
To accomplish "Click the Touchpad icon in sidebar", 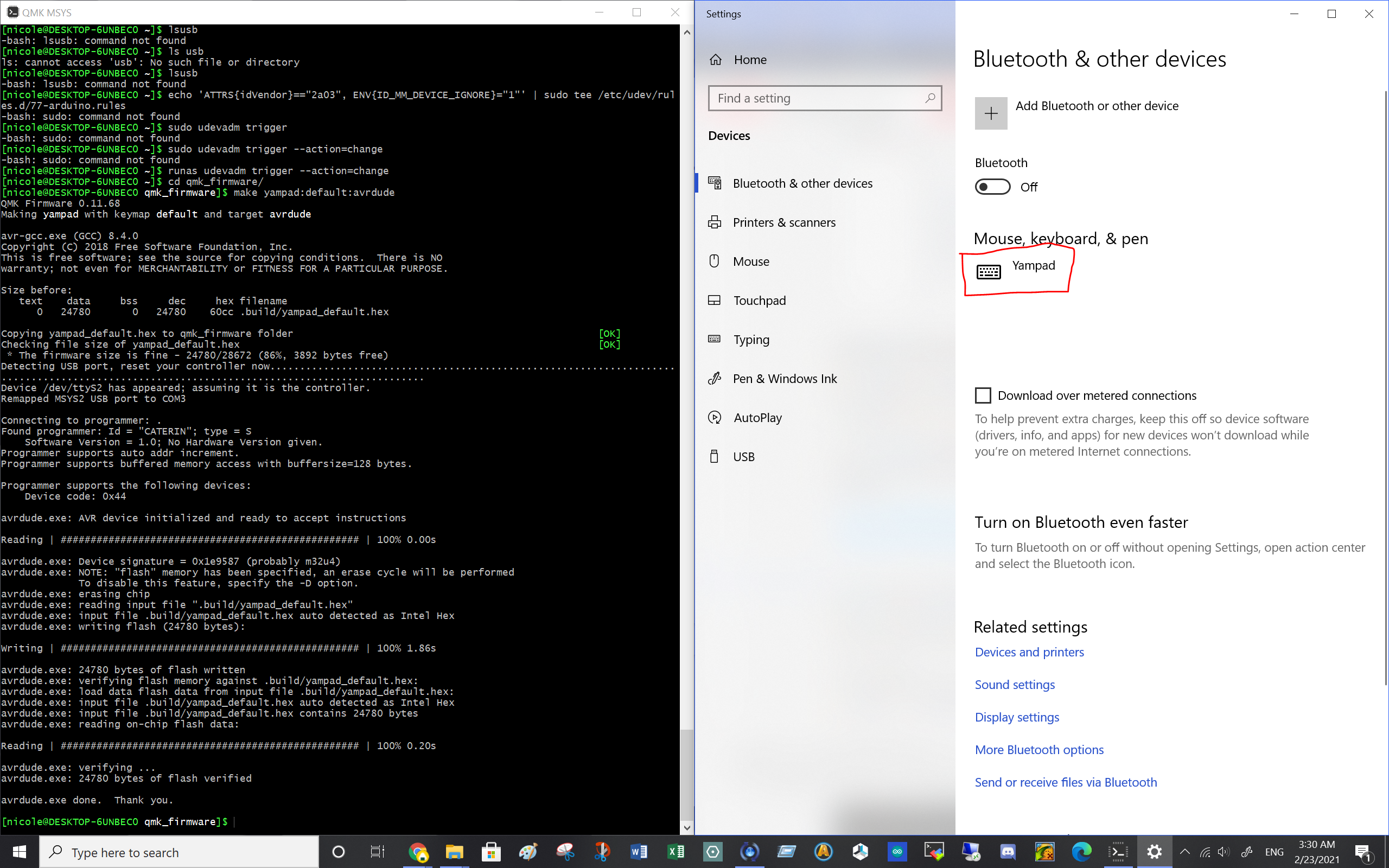I will 714,300.
